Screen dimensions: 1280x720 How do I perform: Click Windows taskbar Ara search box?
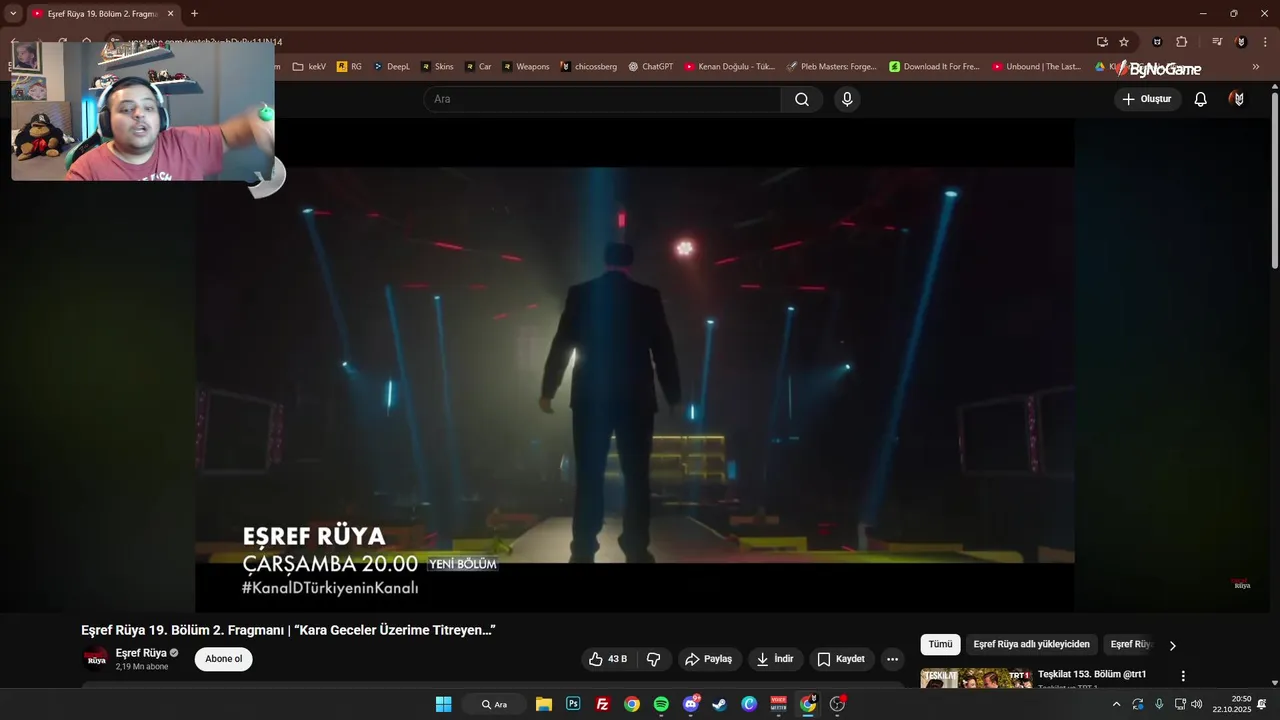click(x=494, y=704)
